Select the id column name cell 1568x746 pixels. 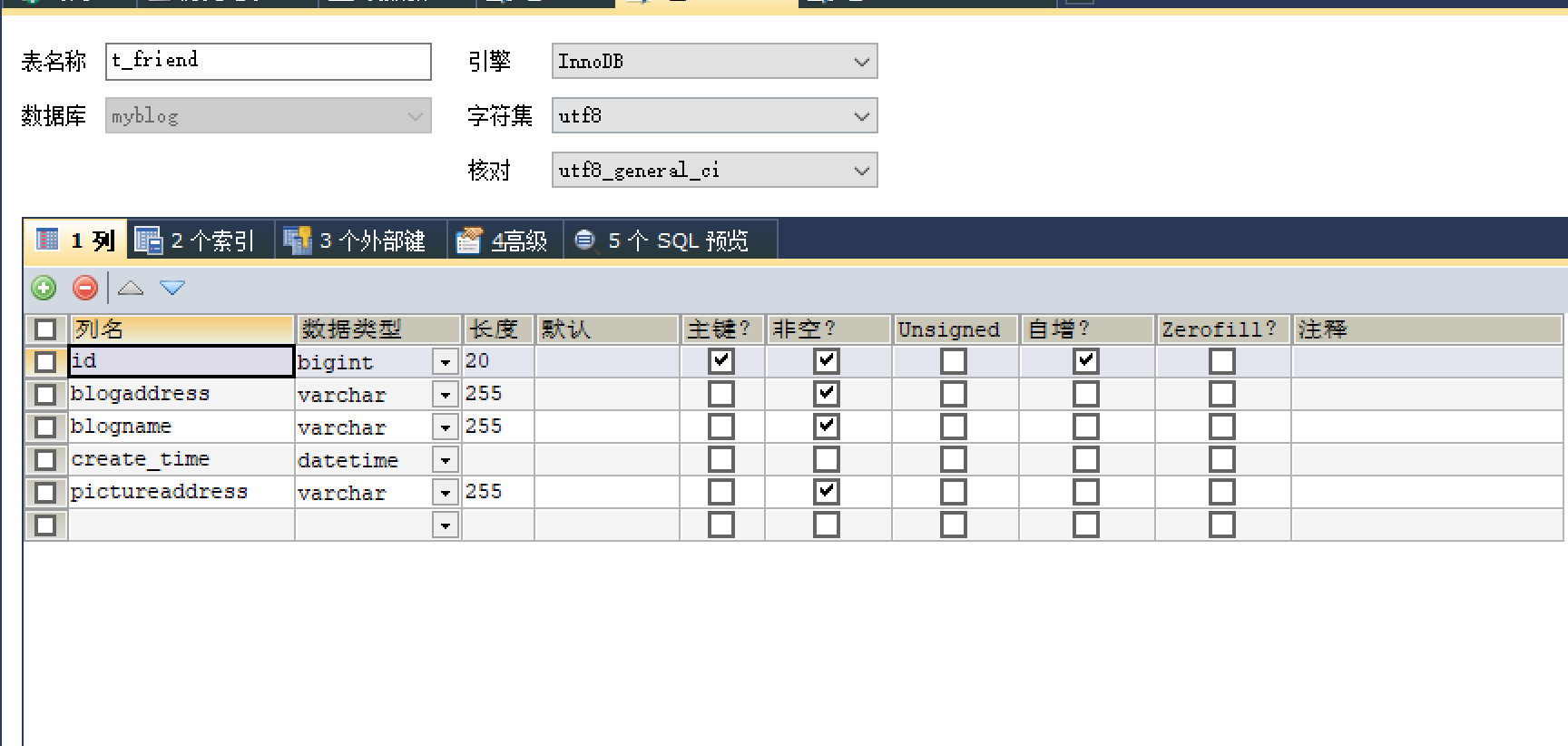[181, 361]
